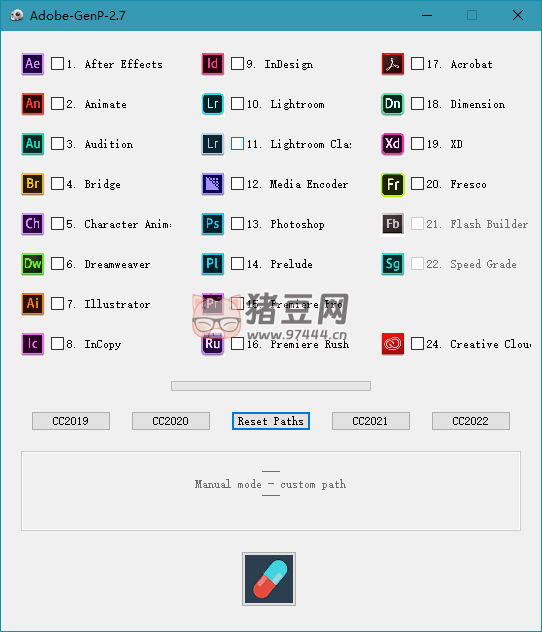This screenshot has height=632, width=542.
Task: Click the XD icon
Action: (392, 144)
